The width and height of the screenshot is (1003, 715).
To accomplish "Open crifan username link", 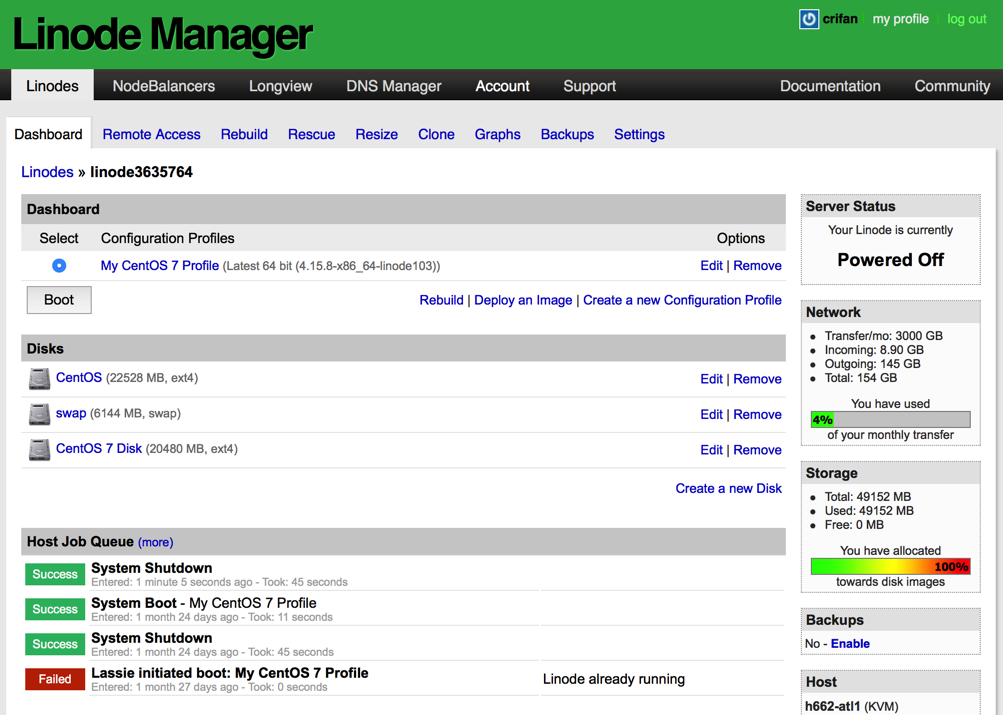I will [x=840, y=19].
